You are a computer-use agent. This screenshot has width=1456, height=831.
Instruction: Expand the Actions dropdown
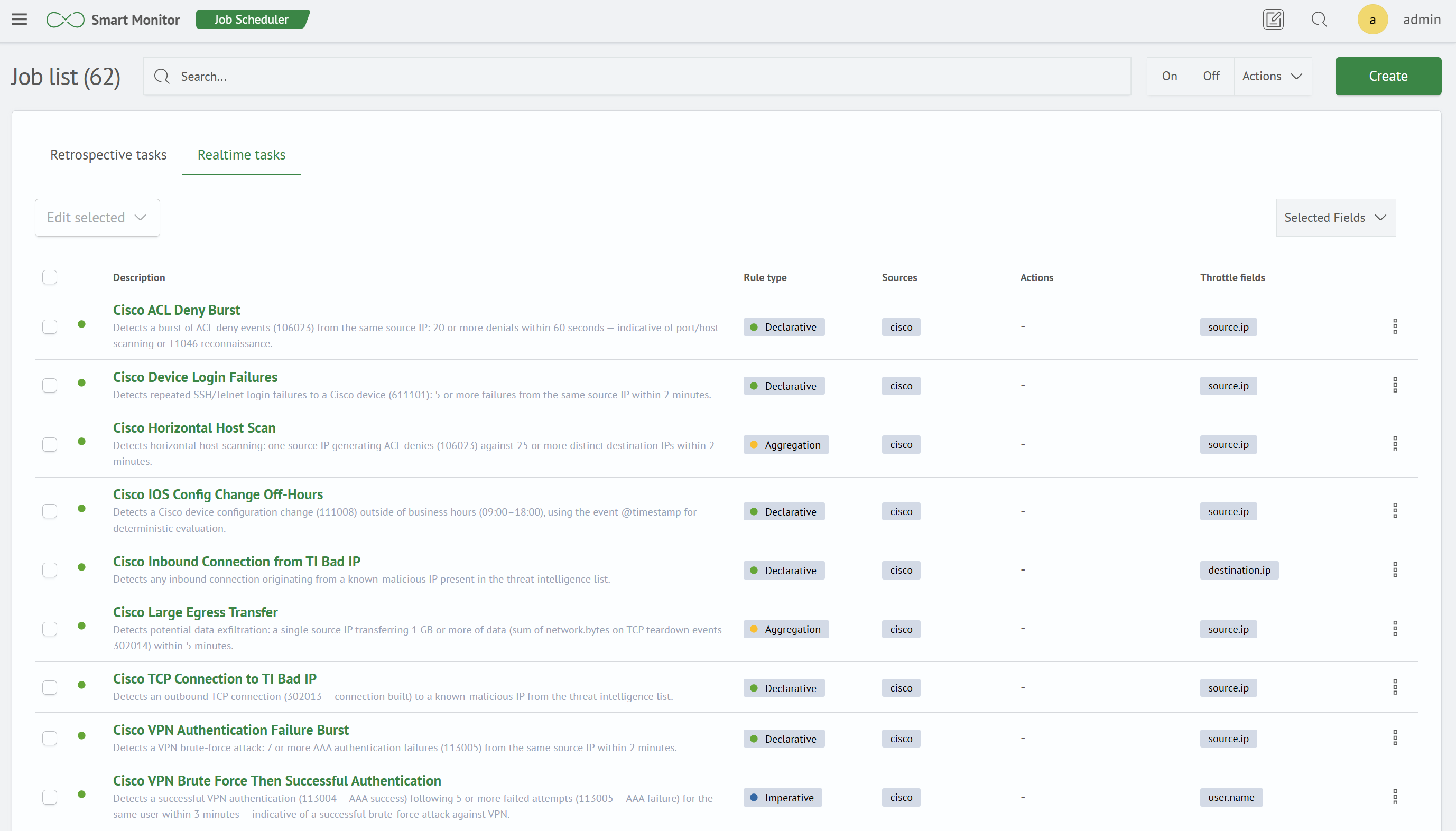point(1272,76)
